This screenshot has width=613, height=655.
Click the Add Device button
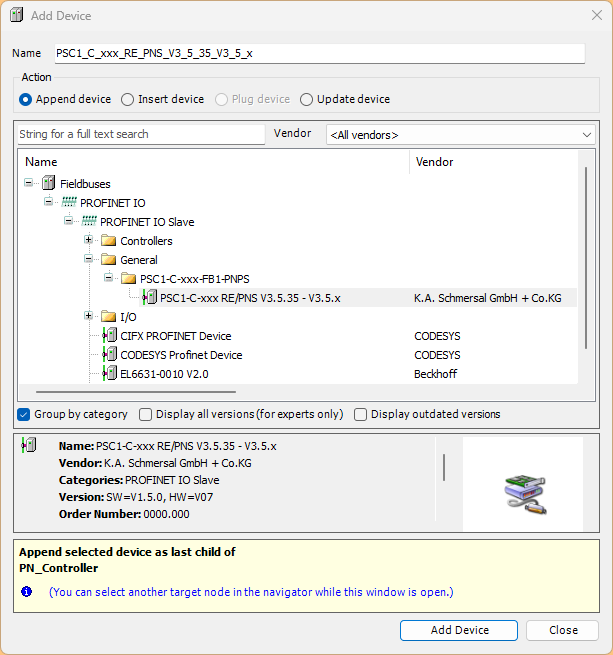point(459,630)
